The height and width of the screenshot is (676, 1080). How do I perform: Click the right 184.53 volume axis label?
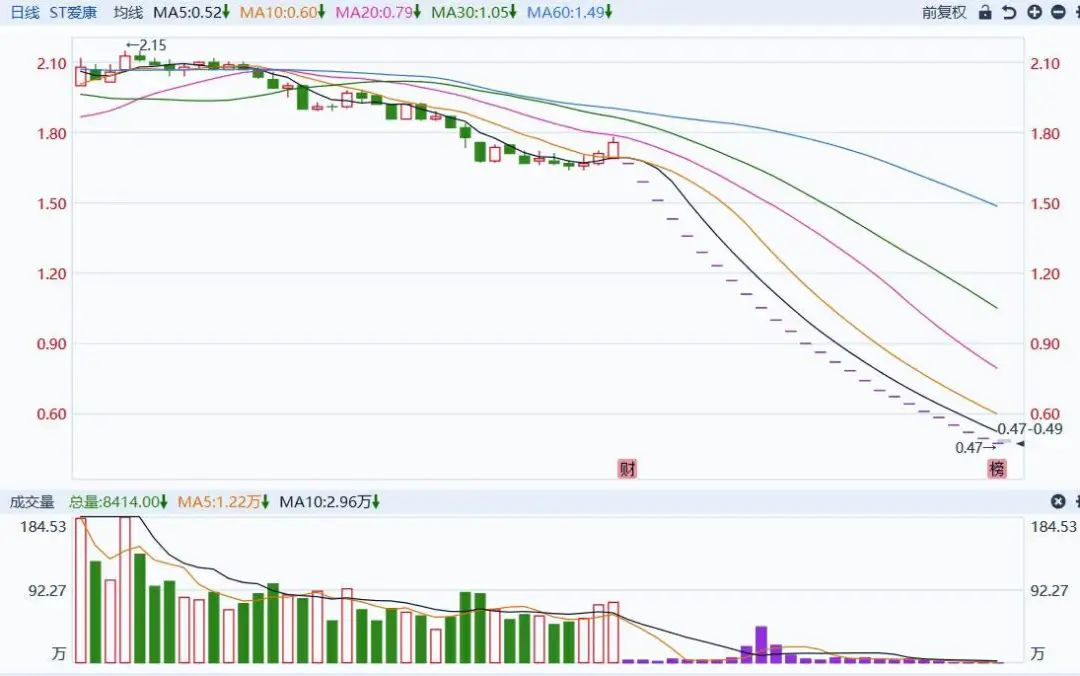(x=1053, y=527)
